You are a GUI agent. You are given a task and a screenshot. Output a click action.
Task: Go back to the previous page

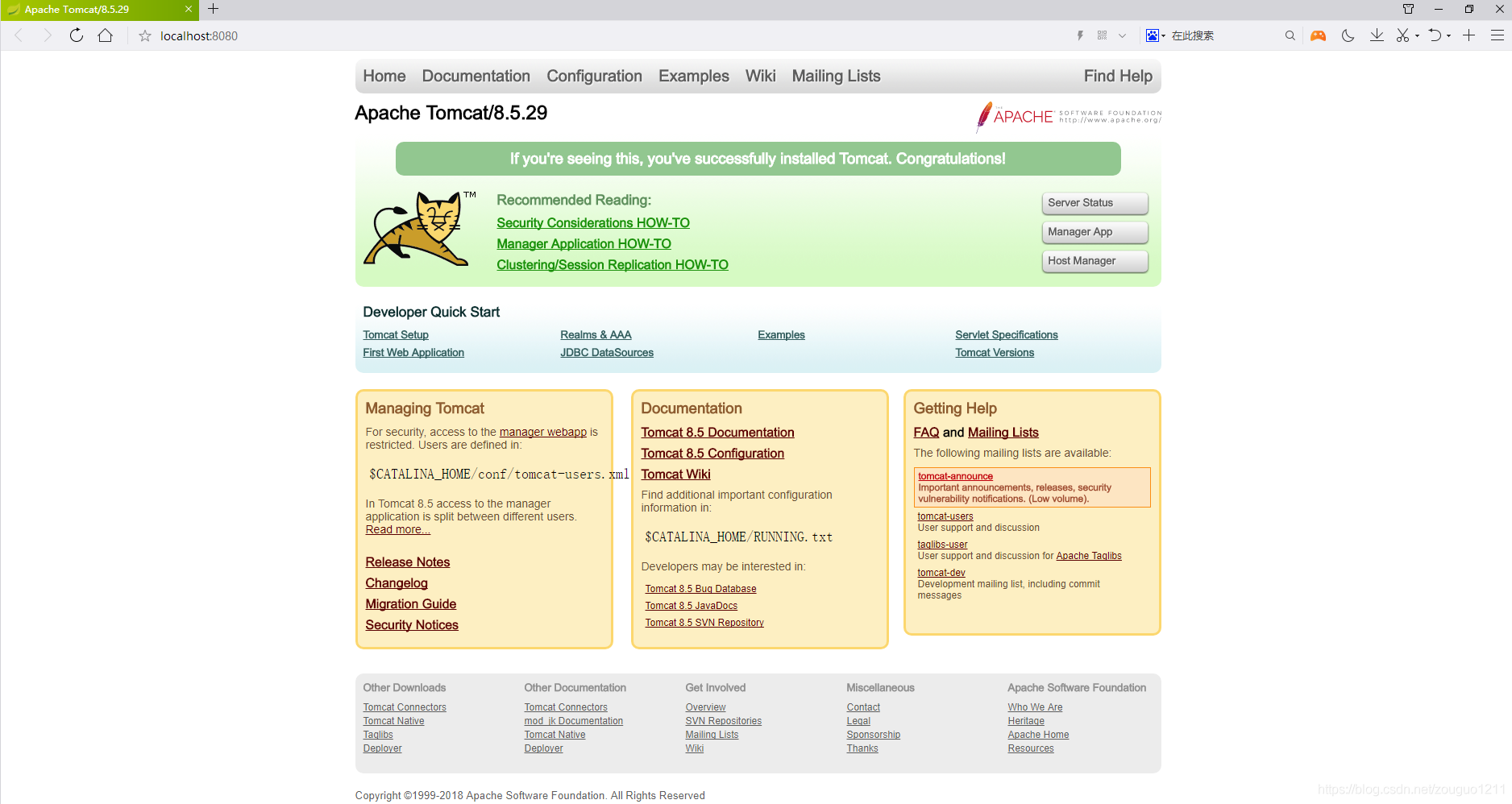[x=19, y=35]
